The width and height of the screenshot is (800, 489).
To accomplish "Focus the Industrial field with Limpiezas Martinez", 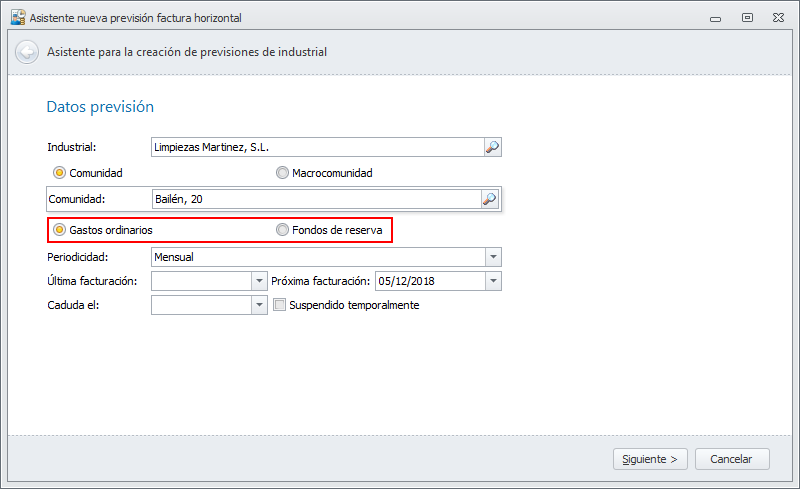I will (318, 147).
